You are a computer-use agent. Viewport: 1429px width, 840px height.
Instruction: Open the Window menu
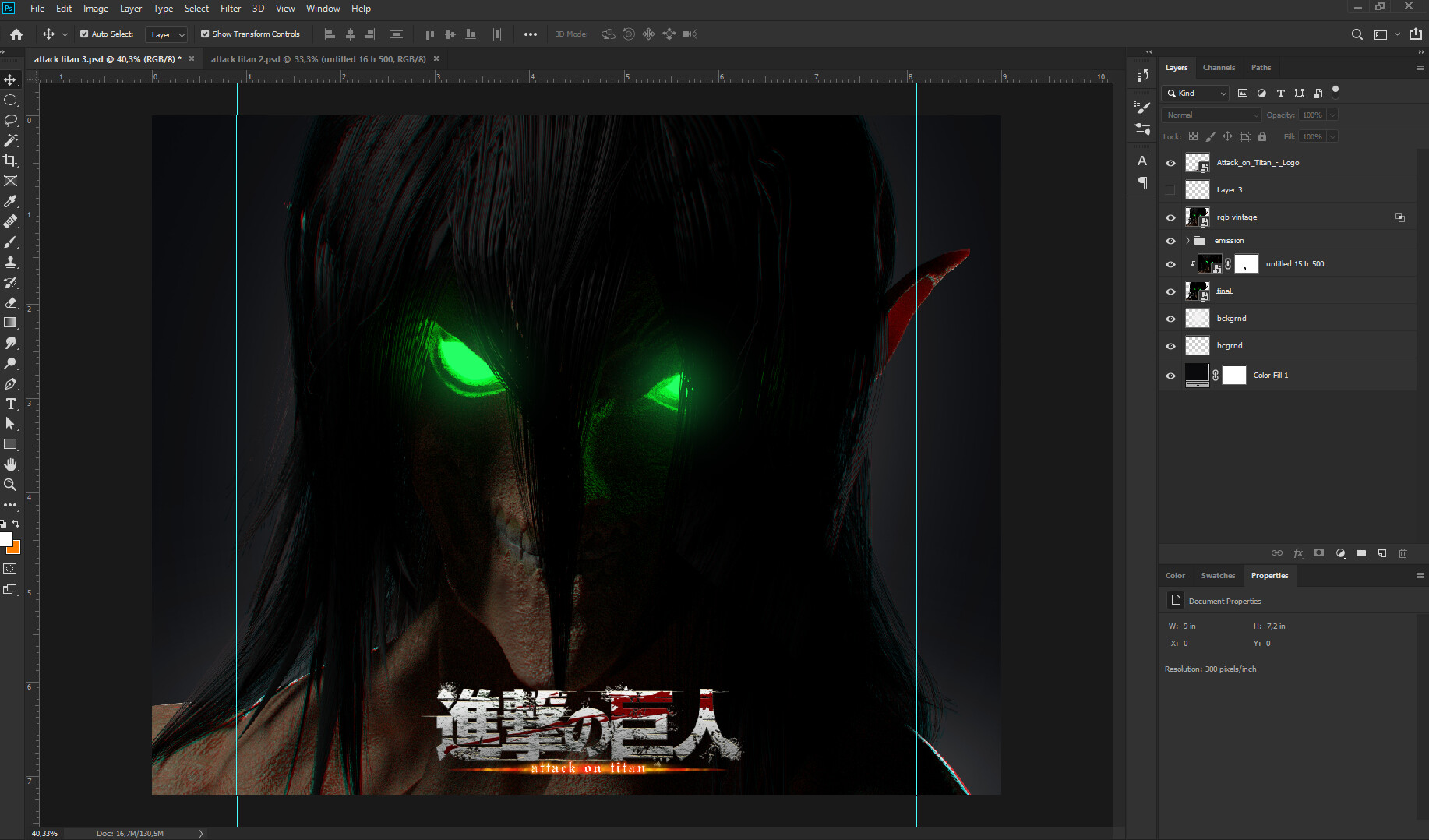pyautogui.click(x=323, y=9)
